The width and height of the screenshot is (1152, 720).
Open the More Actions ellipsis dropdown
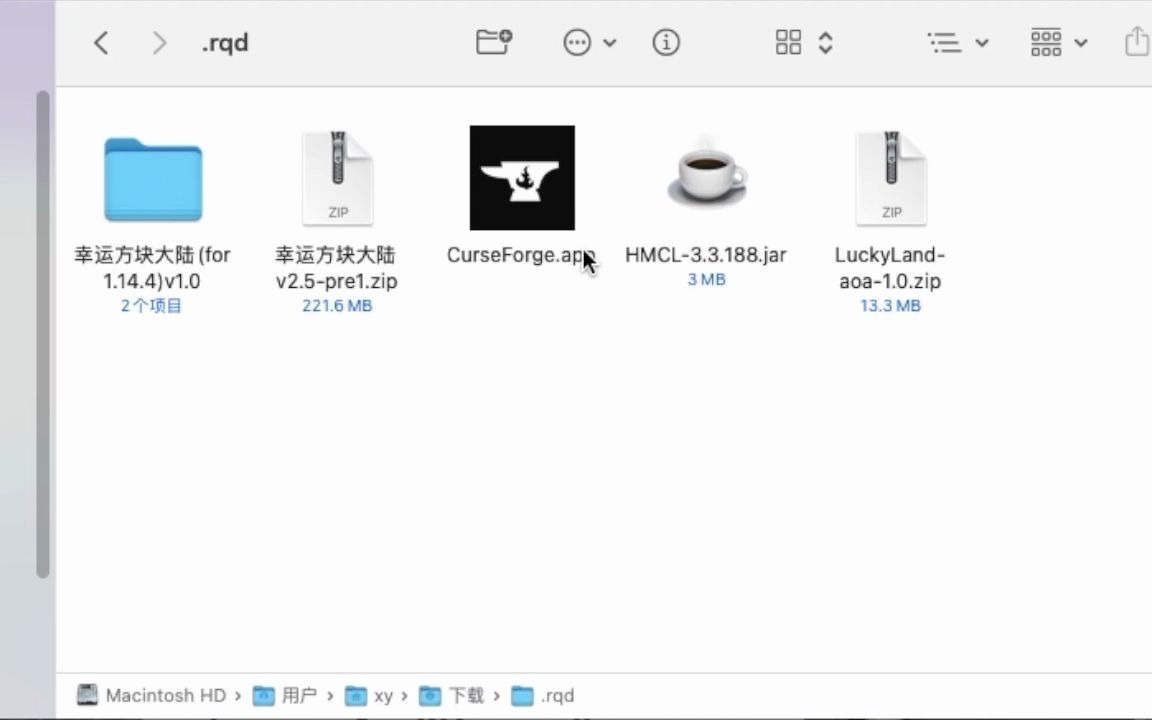tap(577, 42)
